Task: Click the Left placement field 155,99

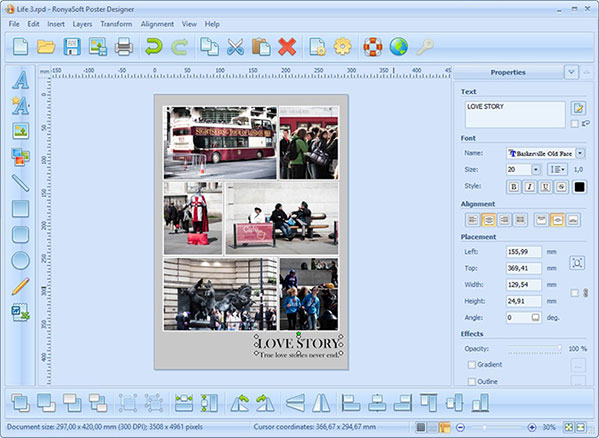Action: (523, 252)
